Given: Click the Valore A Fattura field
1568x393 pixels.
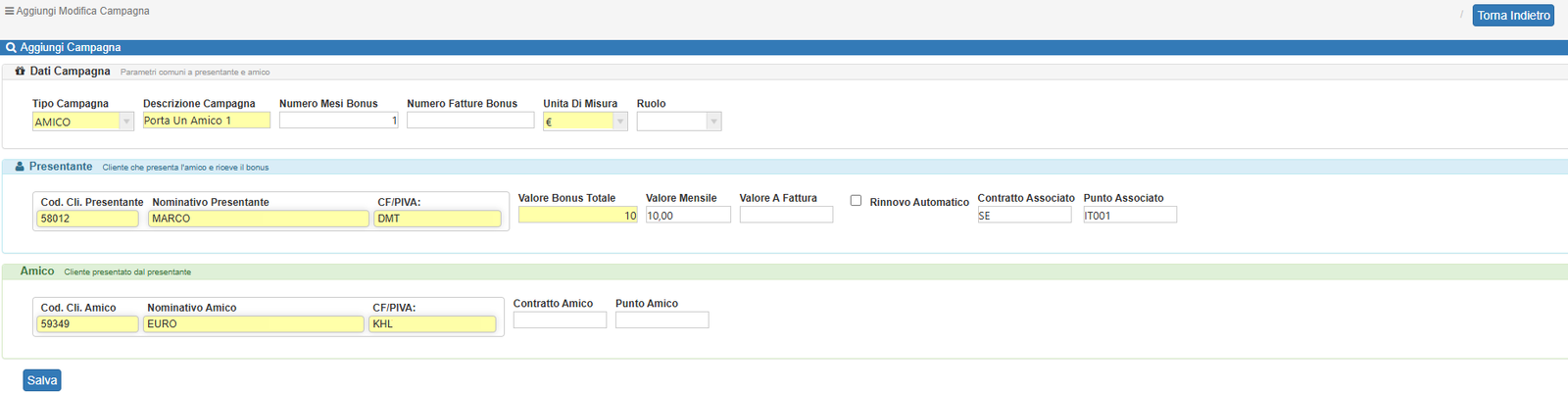Looking at the screenshot, I should click(786, 215).
